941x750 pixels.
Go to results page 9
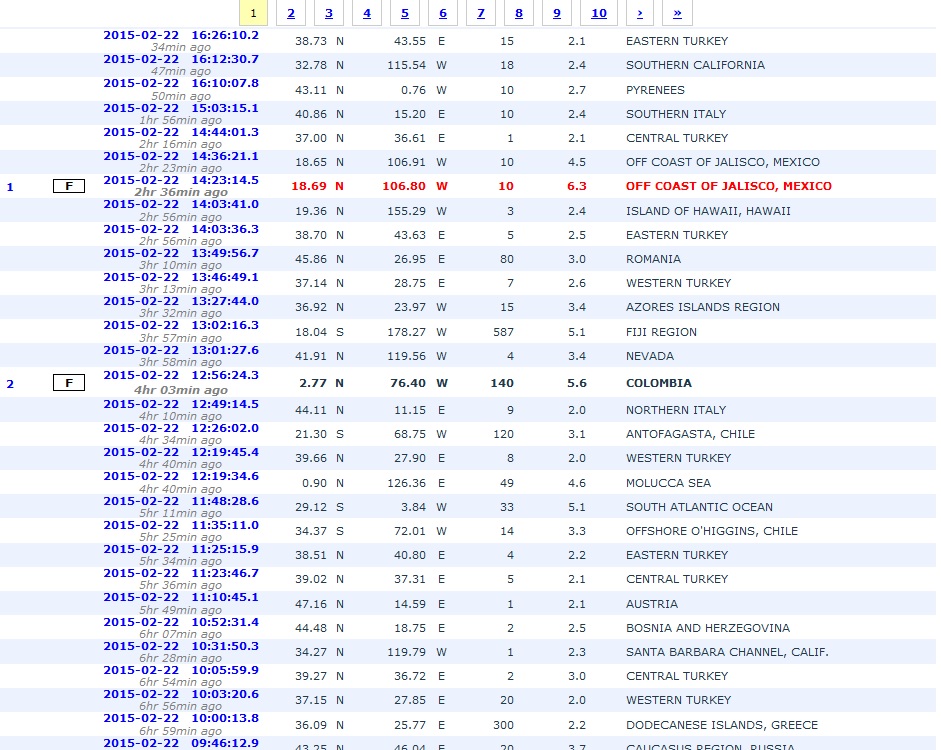point(557,13)
